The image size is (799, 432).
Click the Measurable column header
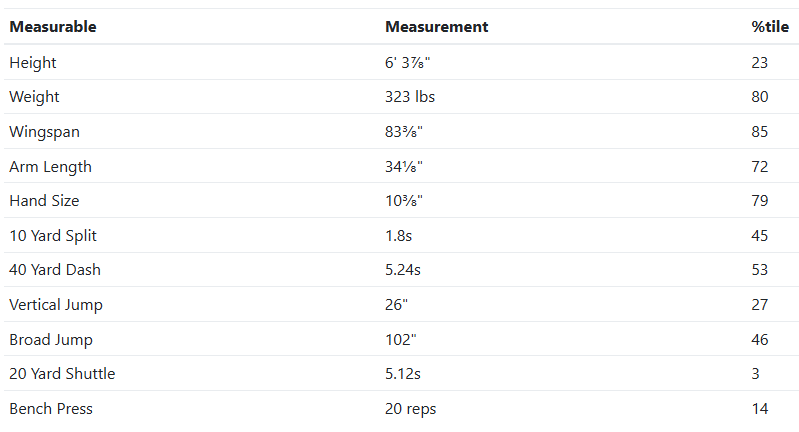53,27
